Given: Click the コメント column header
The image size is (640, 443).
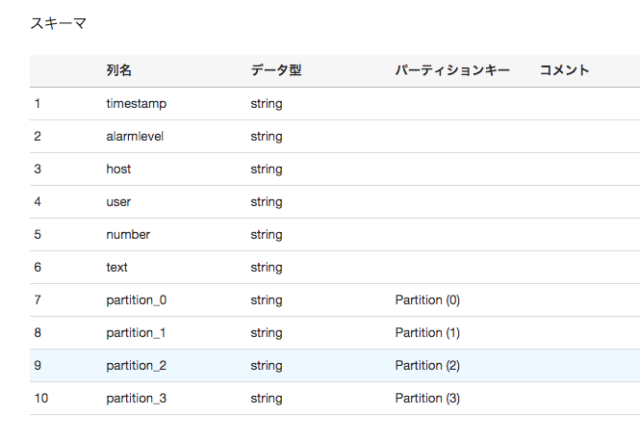Looking at the screenshot, I should [564, 70].
